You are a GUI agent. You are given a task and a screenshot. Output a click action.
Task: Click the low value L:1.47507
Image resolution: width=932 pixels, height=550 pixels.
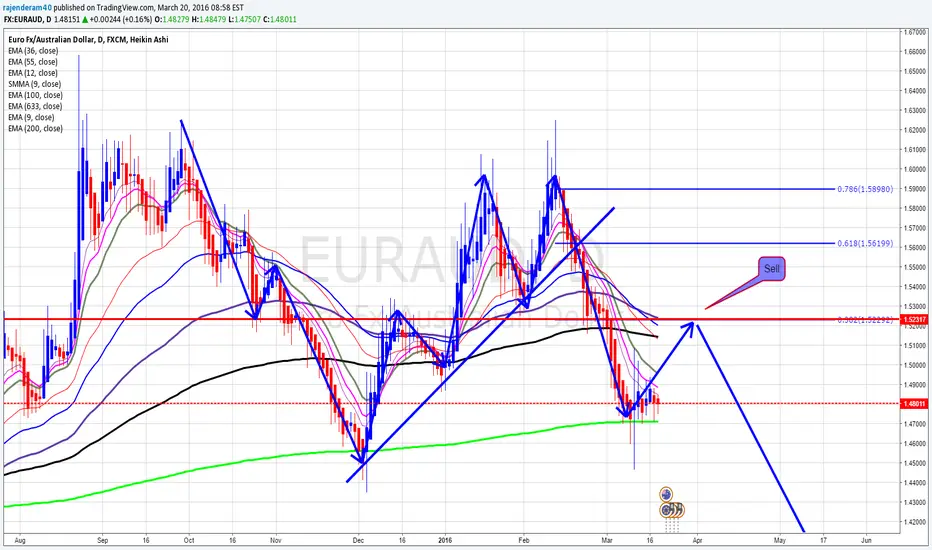pos(245,20)
